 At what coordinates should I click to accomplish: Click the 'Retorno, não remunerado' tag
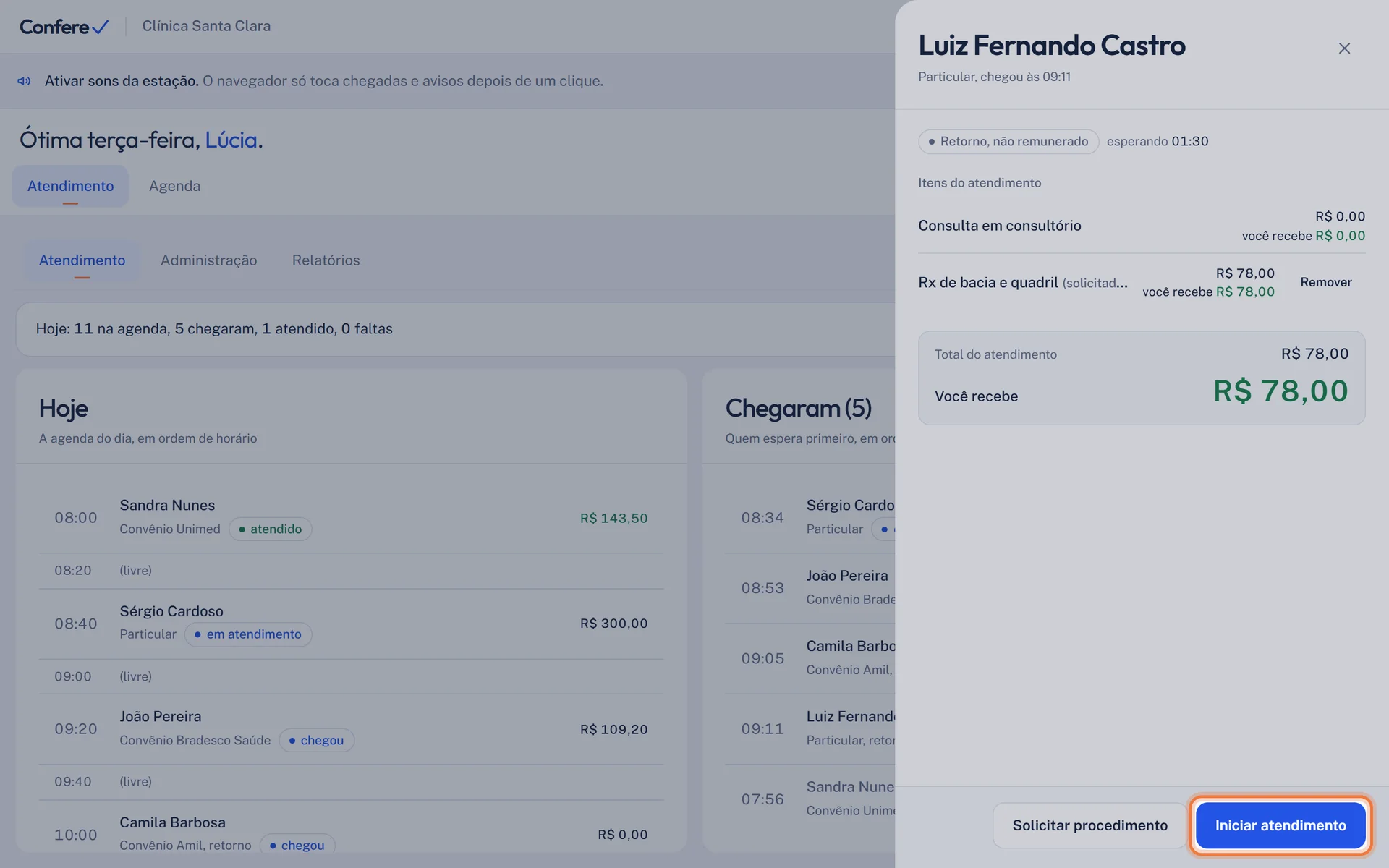coord(1008,142)
